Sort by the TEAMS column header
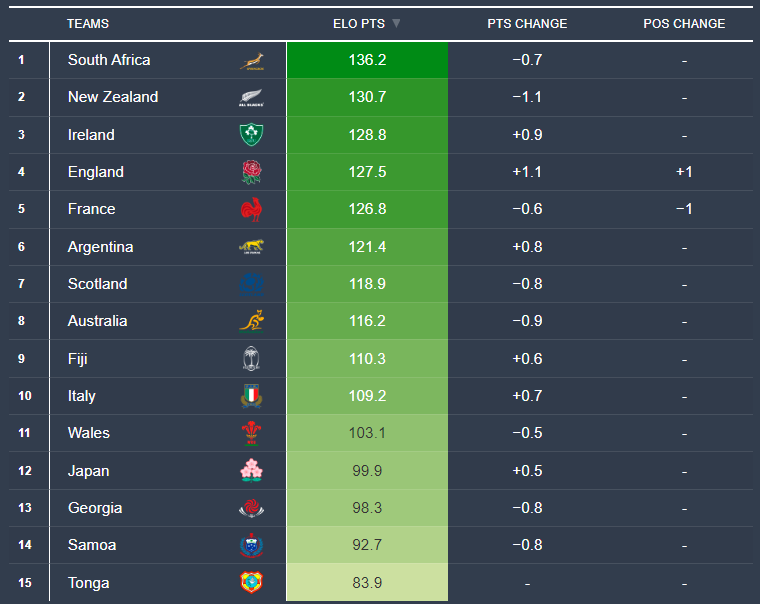Viewport: 760px width, 604px height. click(x=88, y=23)
